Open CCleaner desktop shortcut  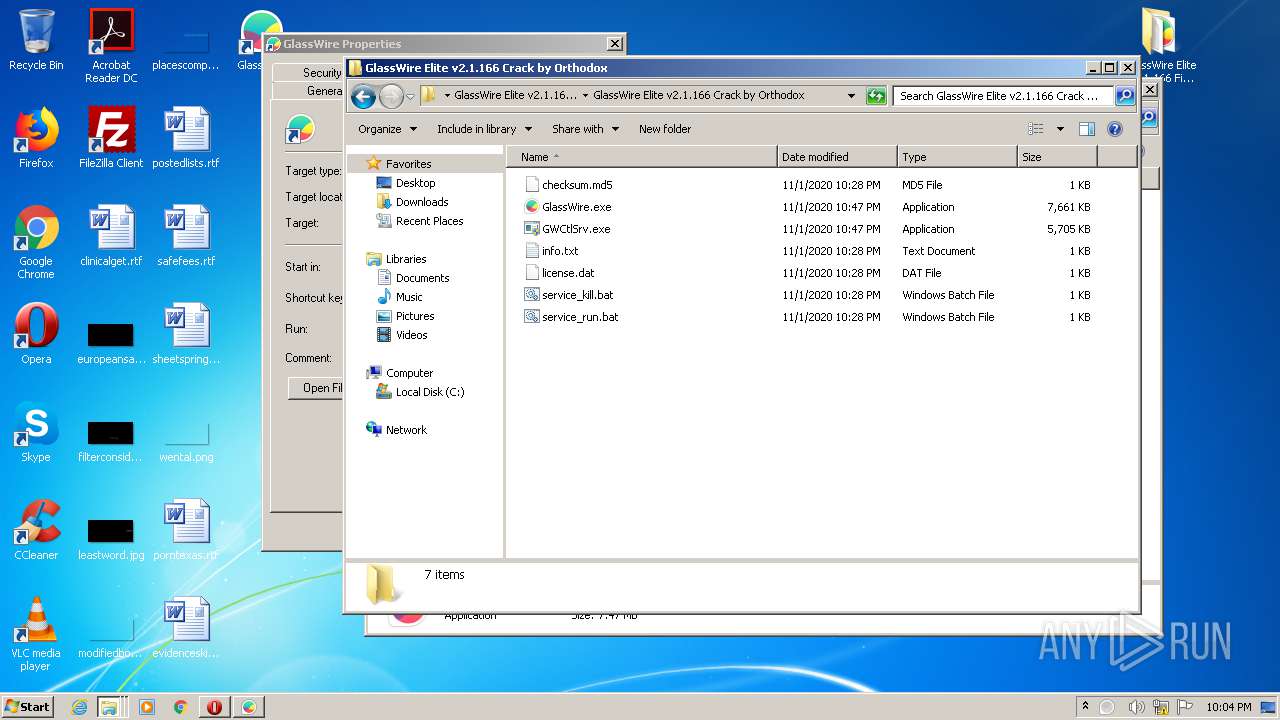pos(36,530)
